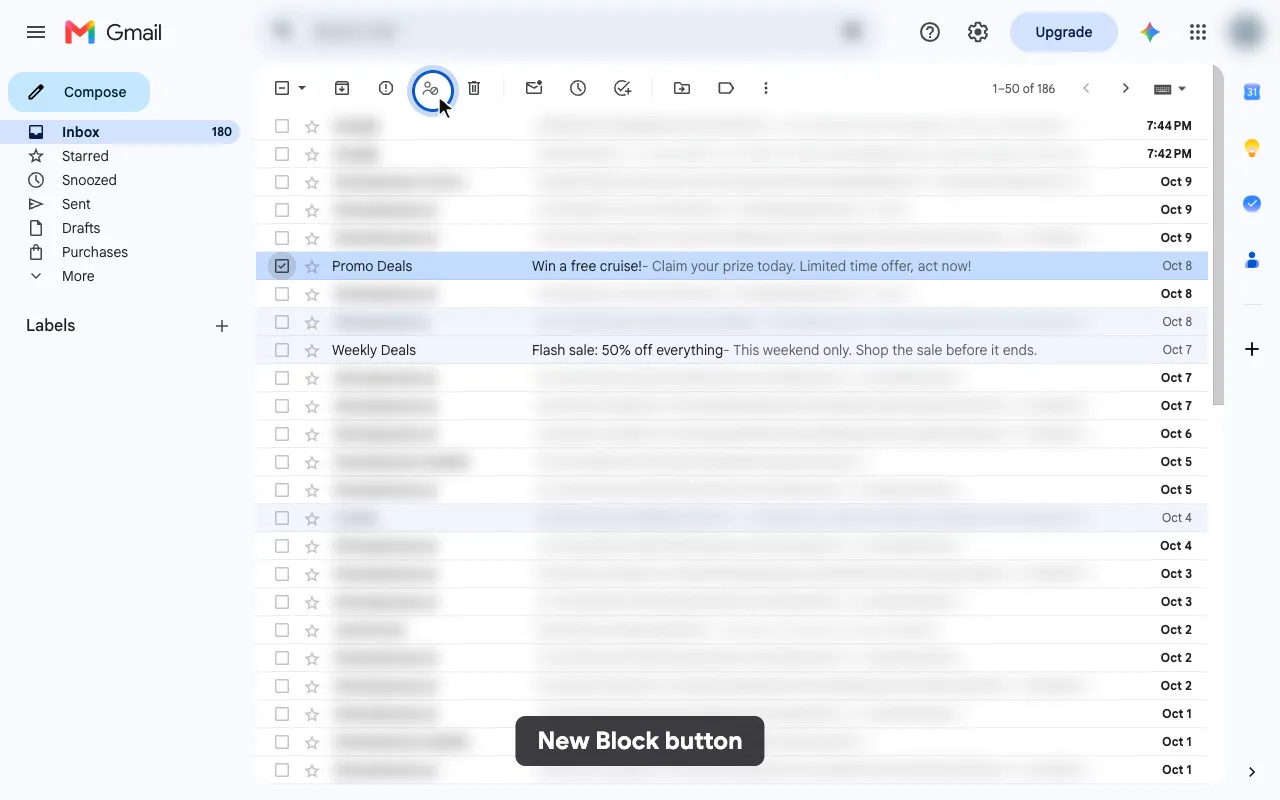Open Google Tasks side panel
Viewport: 1280px width, 800px height.
coord(1252,204)
